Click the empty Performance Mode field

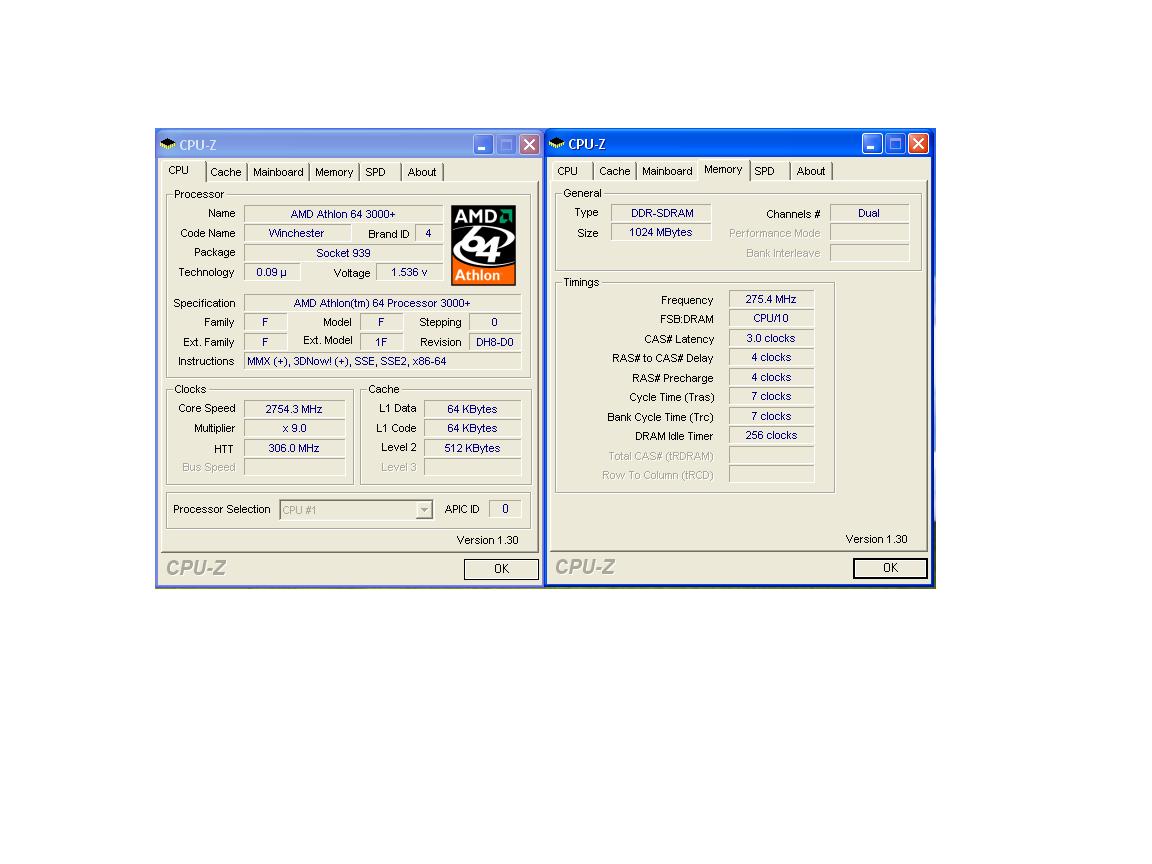[869, 233]
